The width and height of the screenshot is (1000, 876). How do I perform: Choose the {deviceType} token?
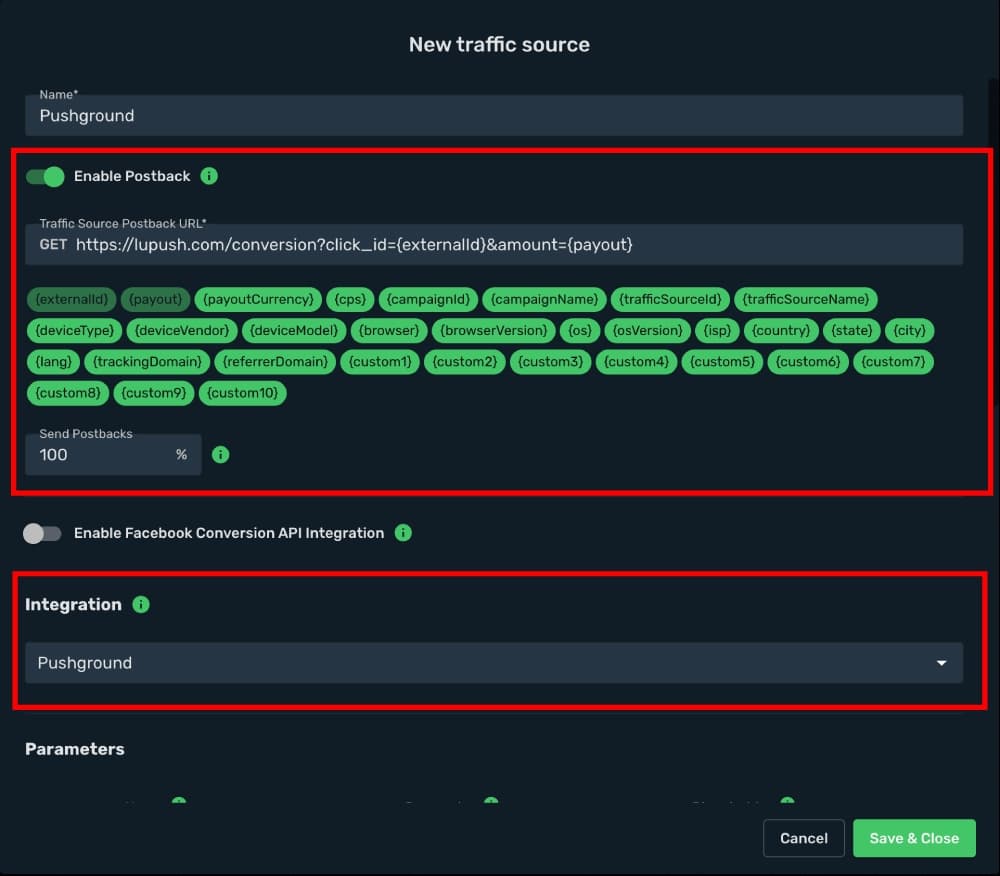point(74,331)
